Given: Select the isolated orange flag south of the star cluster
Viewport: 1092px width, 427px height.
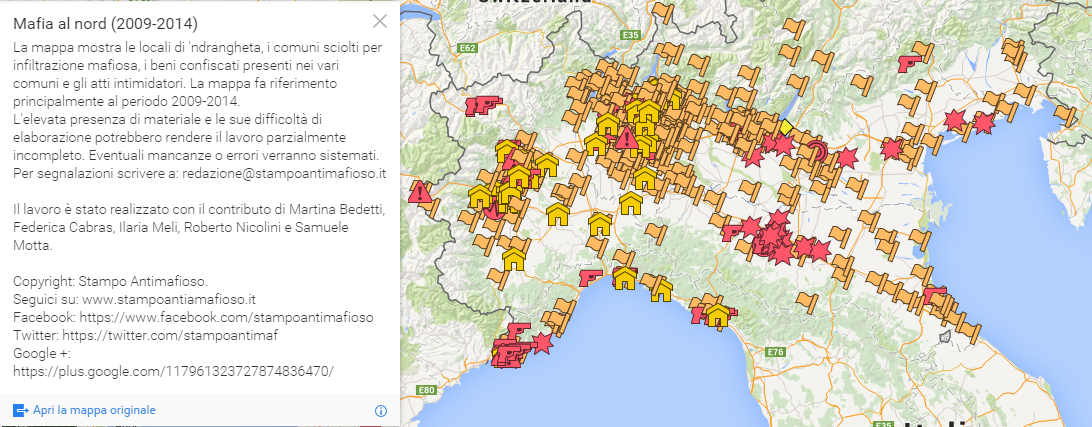Looking at the screenshot, I should (x=806, y=301).
